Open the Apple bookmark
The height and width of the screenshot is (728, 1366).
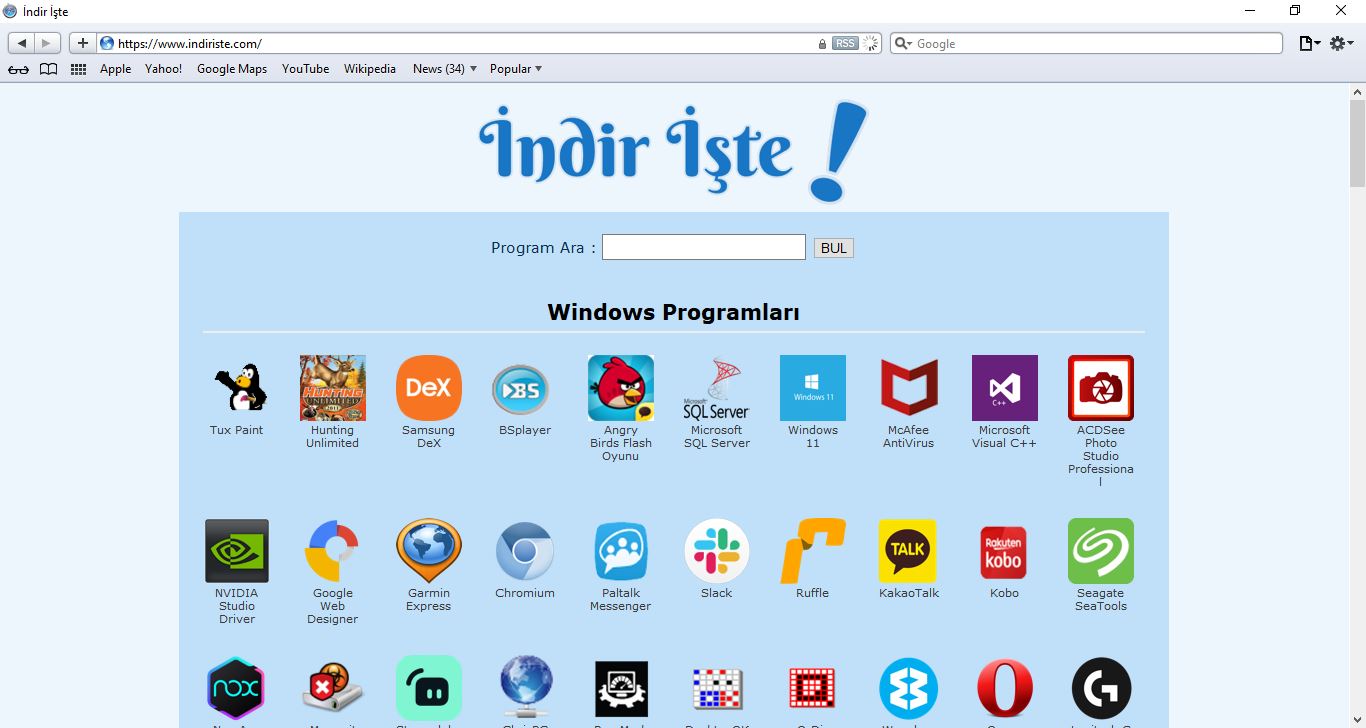(x=115, y=69)
